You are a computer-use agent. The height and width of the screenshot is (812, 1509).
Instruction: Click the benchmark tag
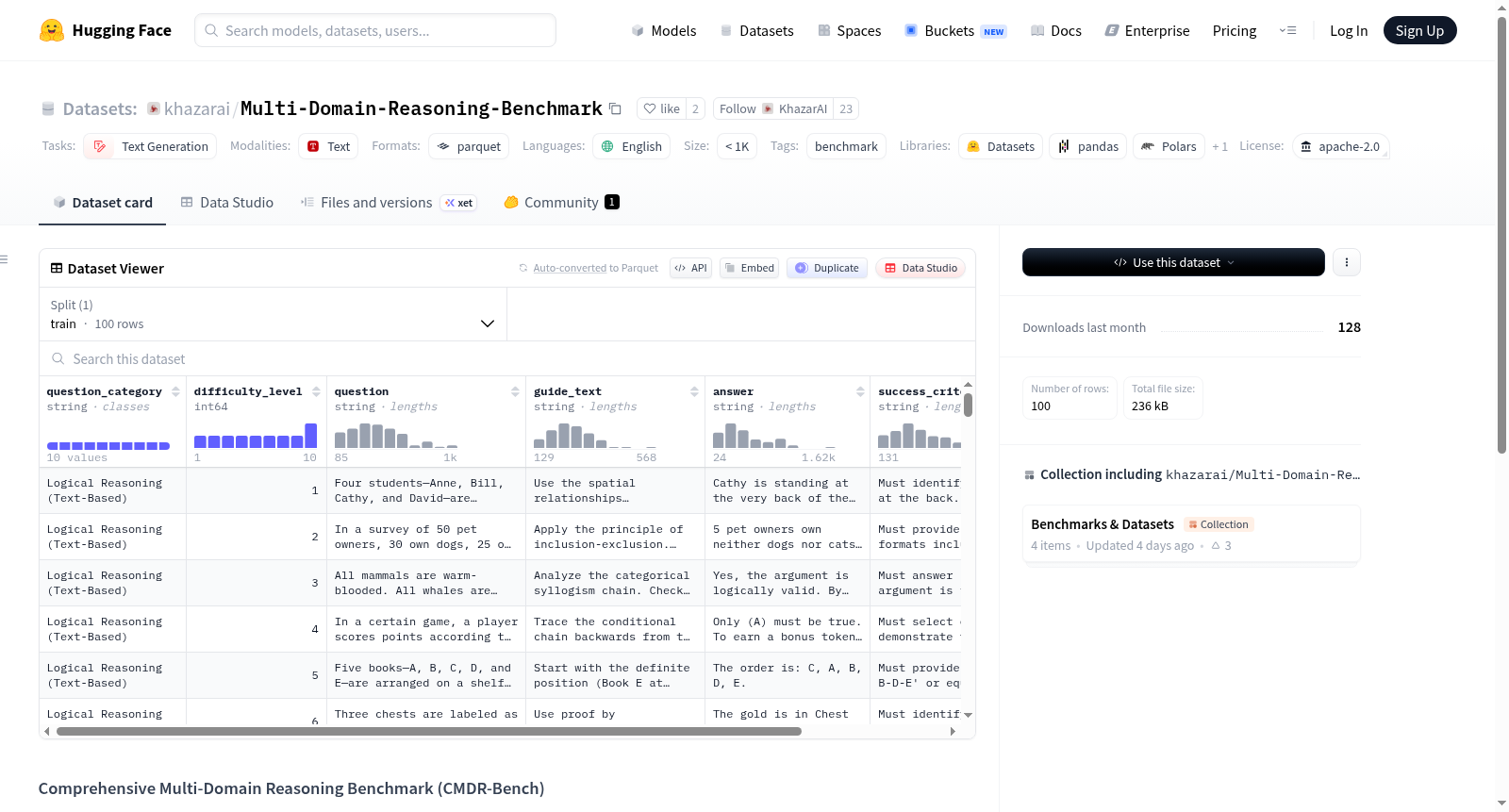[x=846, y=146]
